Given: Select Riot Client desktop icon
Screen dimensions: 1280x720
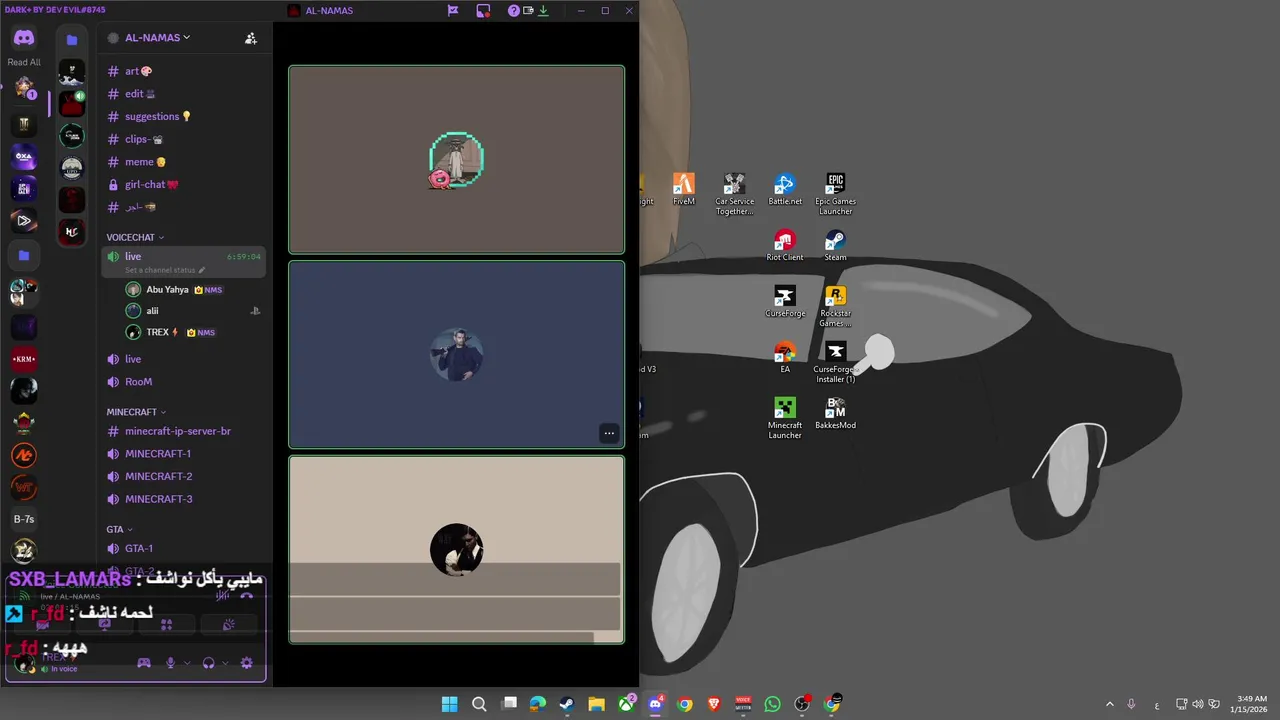Looking at the screenshot, I should click(x=785, y=246).
